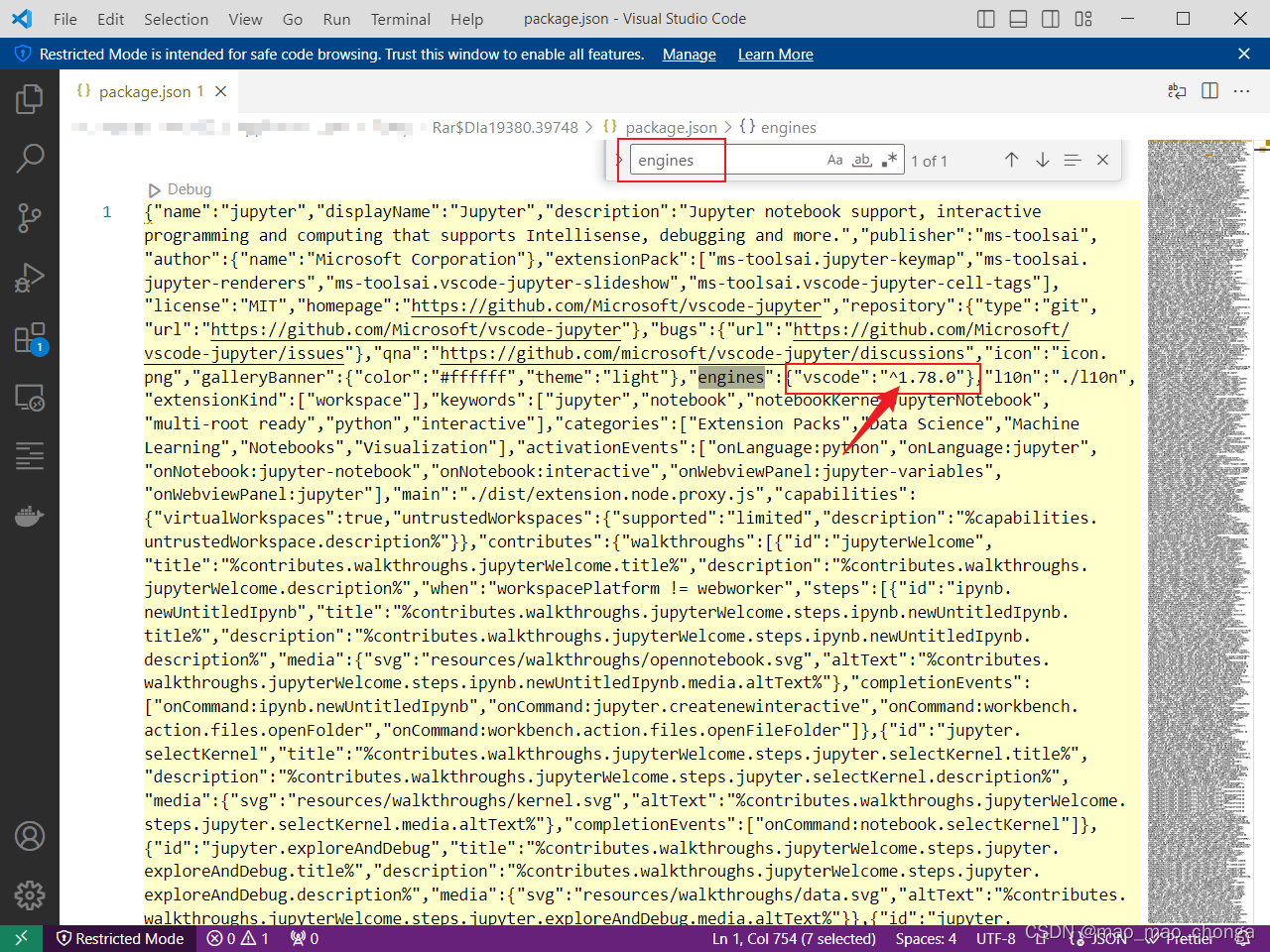
Task: Toggle Match Case in find widget
Action: (835, 160)
